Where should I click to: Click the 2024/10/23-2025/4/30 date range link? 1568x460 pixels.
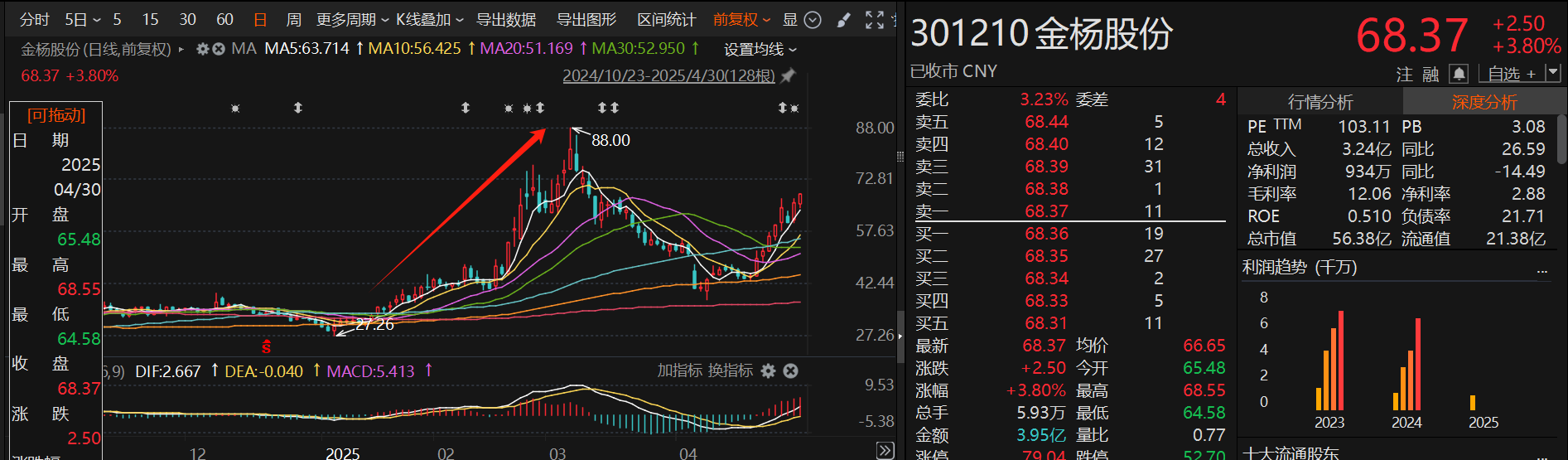(x=668, y=76)
